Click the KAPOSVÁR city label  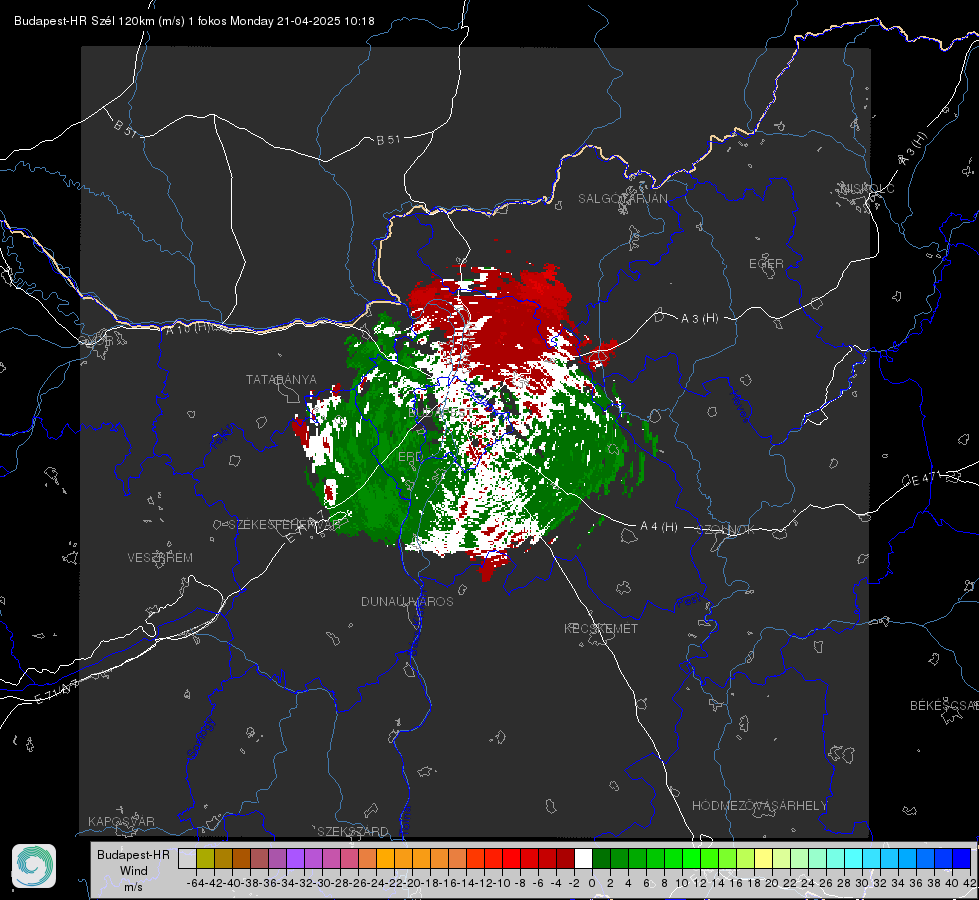pos(121,821)
